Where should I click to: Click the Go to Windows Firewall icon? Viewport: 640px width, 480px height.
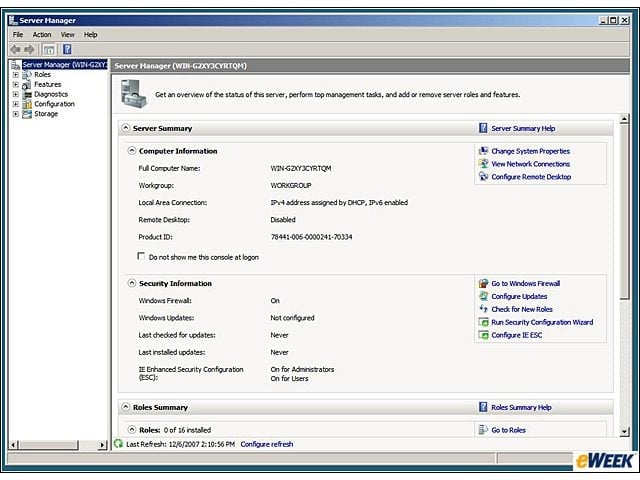click(x=483, y=283)
